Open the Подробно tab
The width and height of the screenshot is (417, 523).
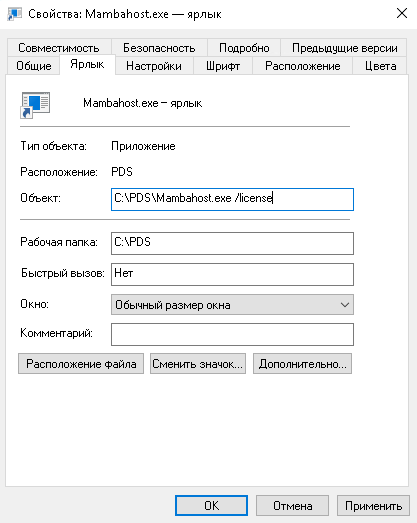[244, 48]
